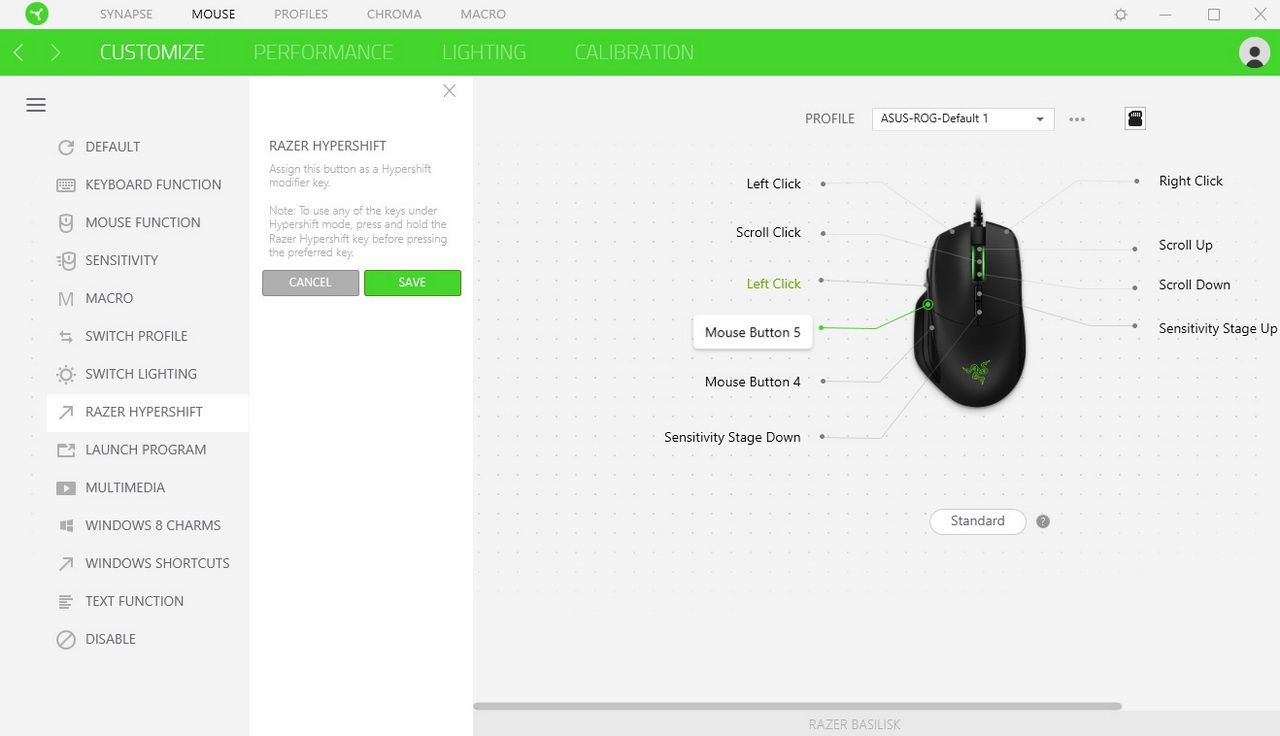Click the horizontal scrollbar at bottom
The height and width of the screenshot is (736, 1280).
pyautogui.click(x=797, y=706)
